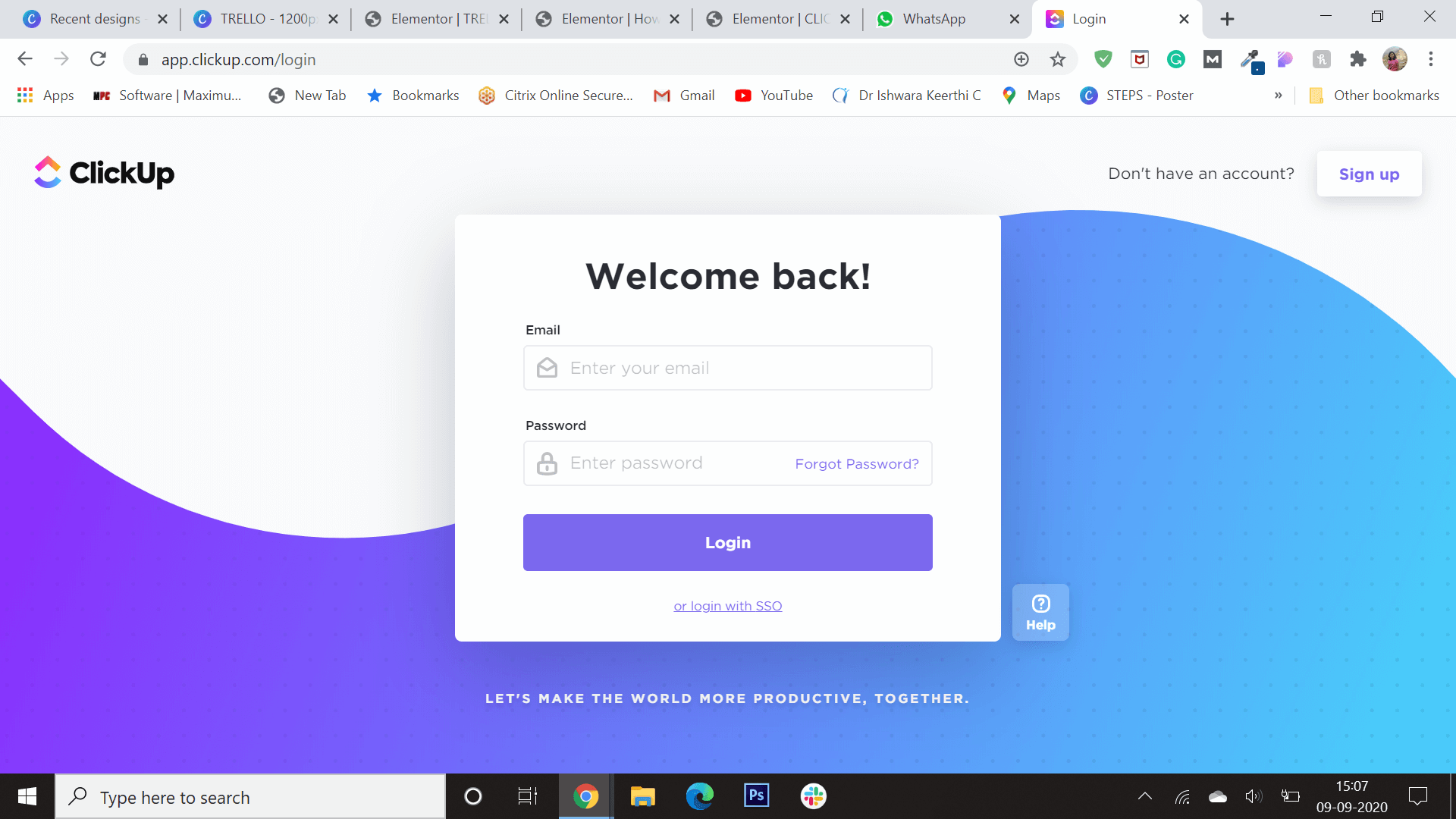Click the password lock icon
Image resolution: width=1456 pixels, height=819 pixels.
[x=547, y=462]
